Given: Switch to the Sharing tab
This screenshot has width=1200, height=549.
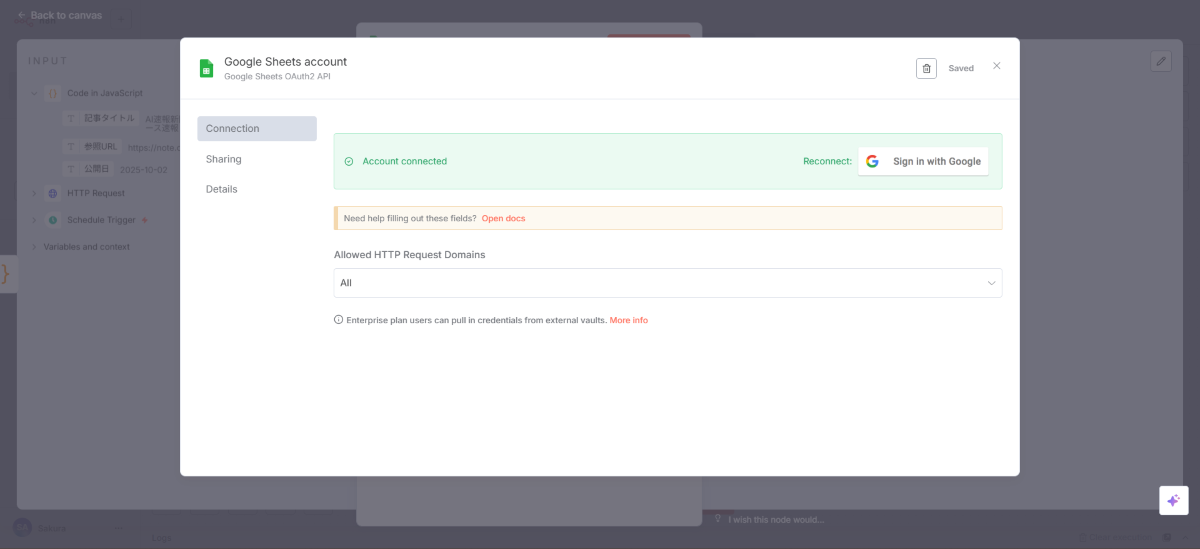Looking at the screenshot, I should click(x=224, y=159).
